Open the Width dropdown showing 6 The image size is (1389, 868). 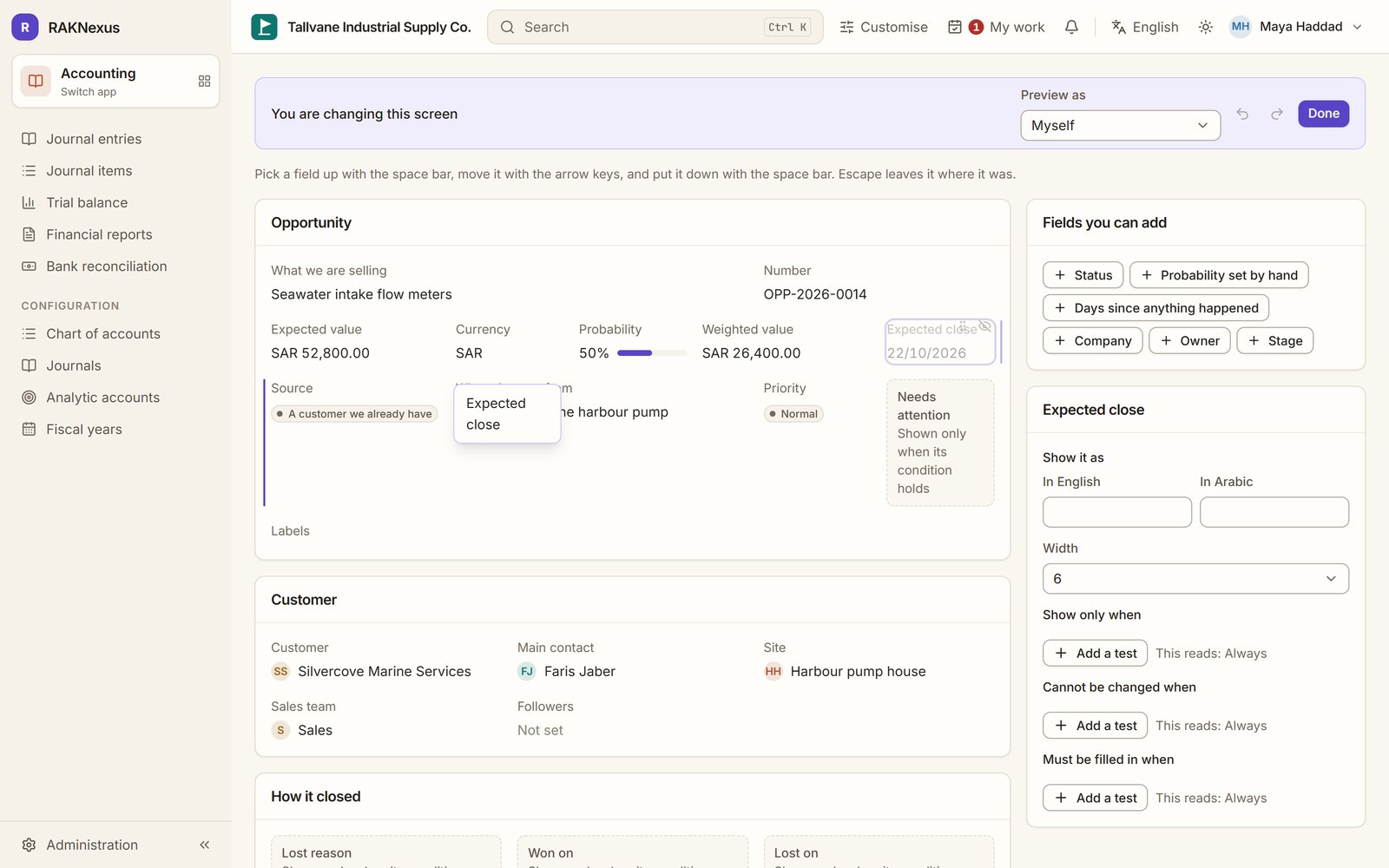(x=1195, y=579)
